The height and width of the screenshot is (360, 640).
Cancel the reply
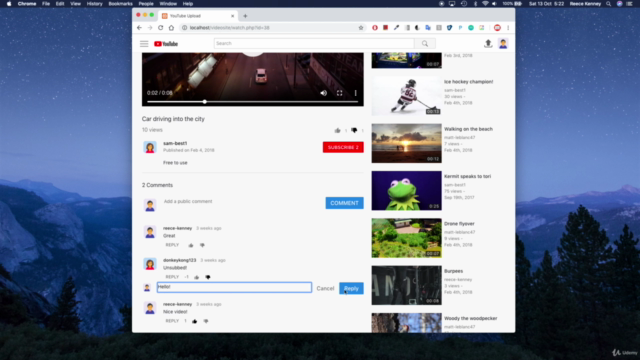pyautogui.click(x=325, y=288)
